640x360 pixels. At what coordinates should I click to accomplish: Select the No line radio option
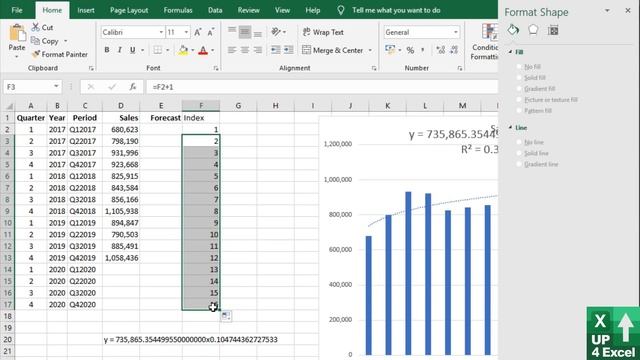coord(519,142)
